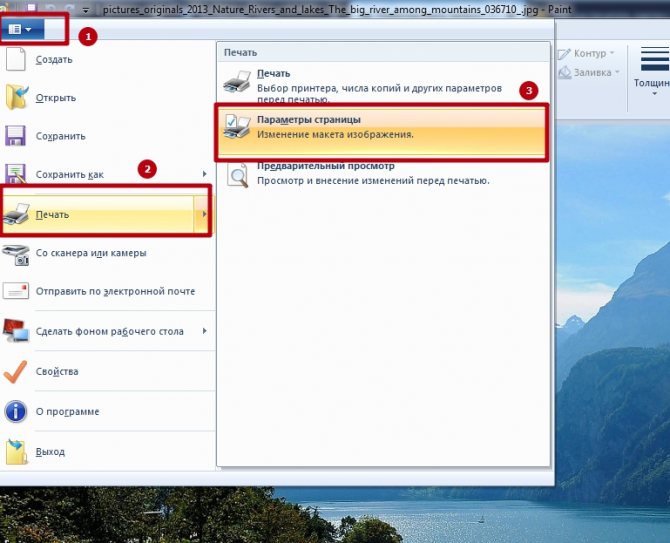Toggle the blue Paint file menu button

coord(20,29)
